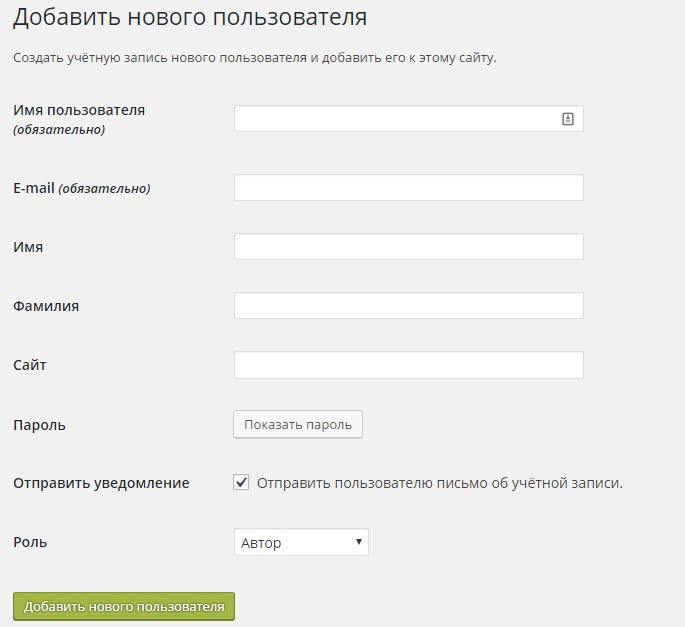The image size is (685, 627).
Task: Click the autofill contact icon in username field
Action: coord(568,119)
